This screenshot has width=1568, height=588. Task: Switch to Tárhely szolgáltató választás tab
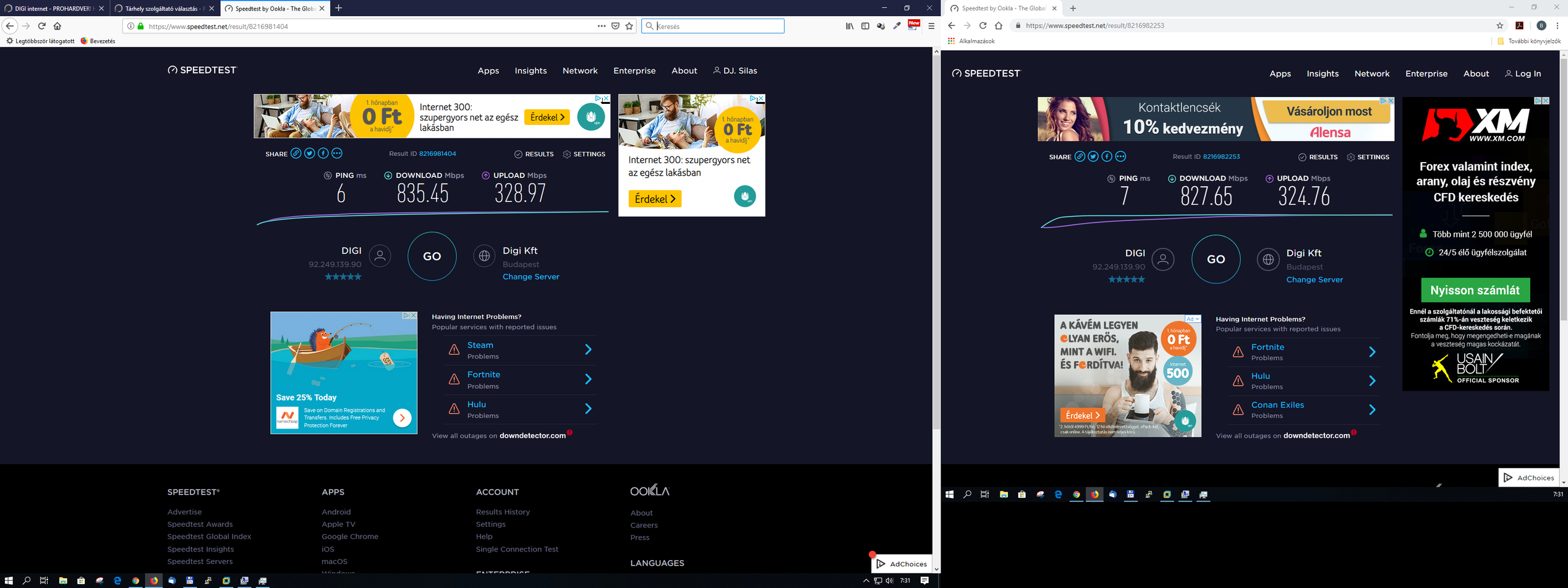pyautogui.click(x=164, y=9)
